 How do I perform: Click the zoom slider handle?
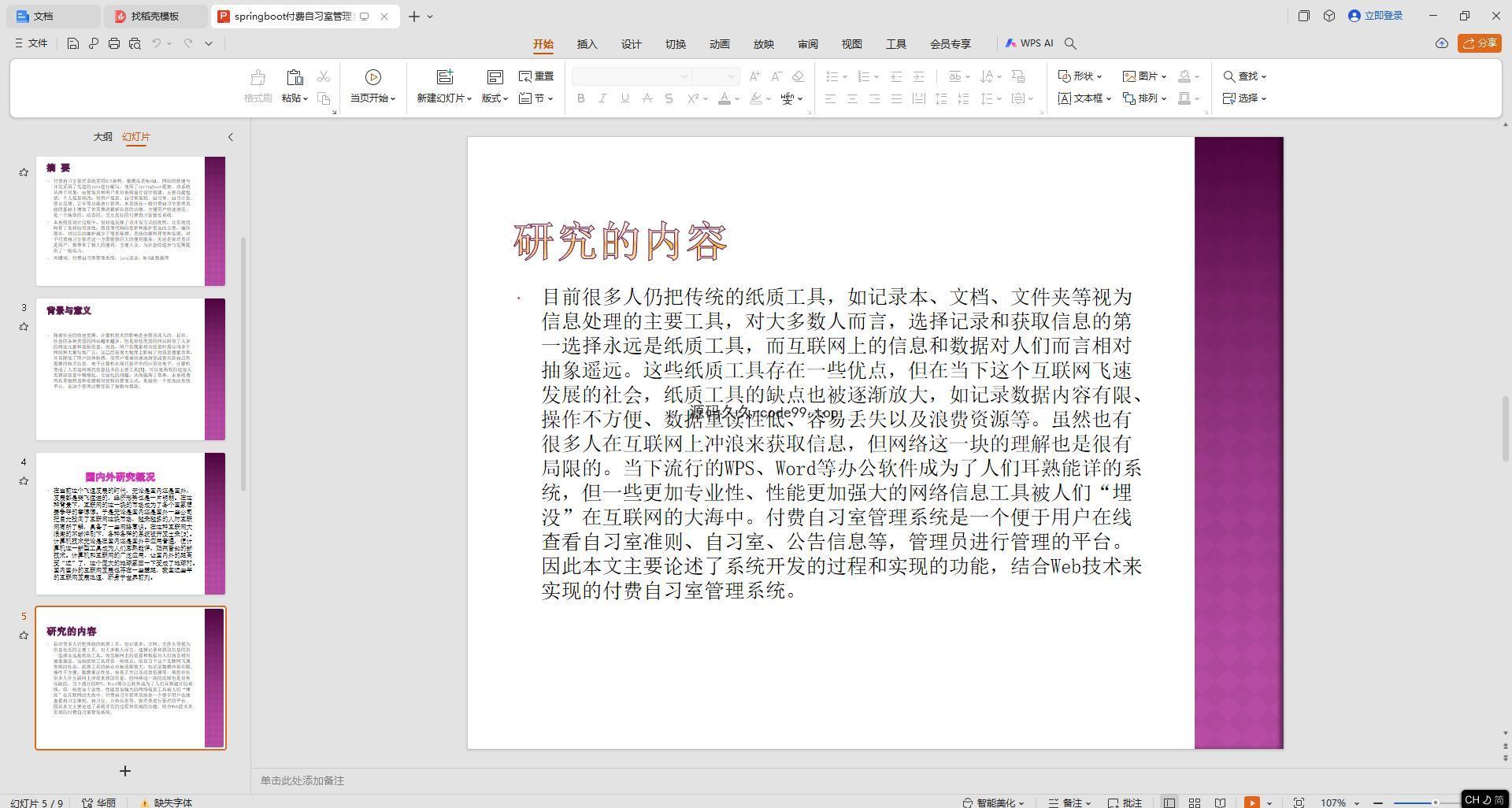tap(1436, 802)
